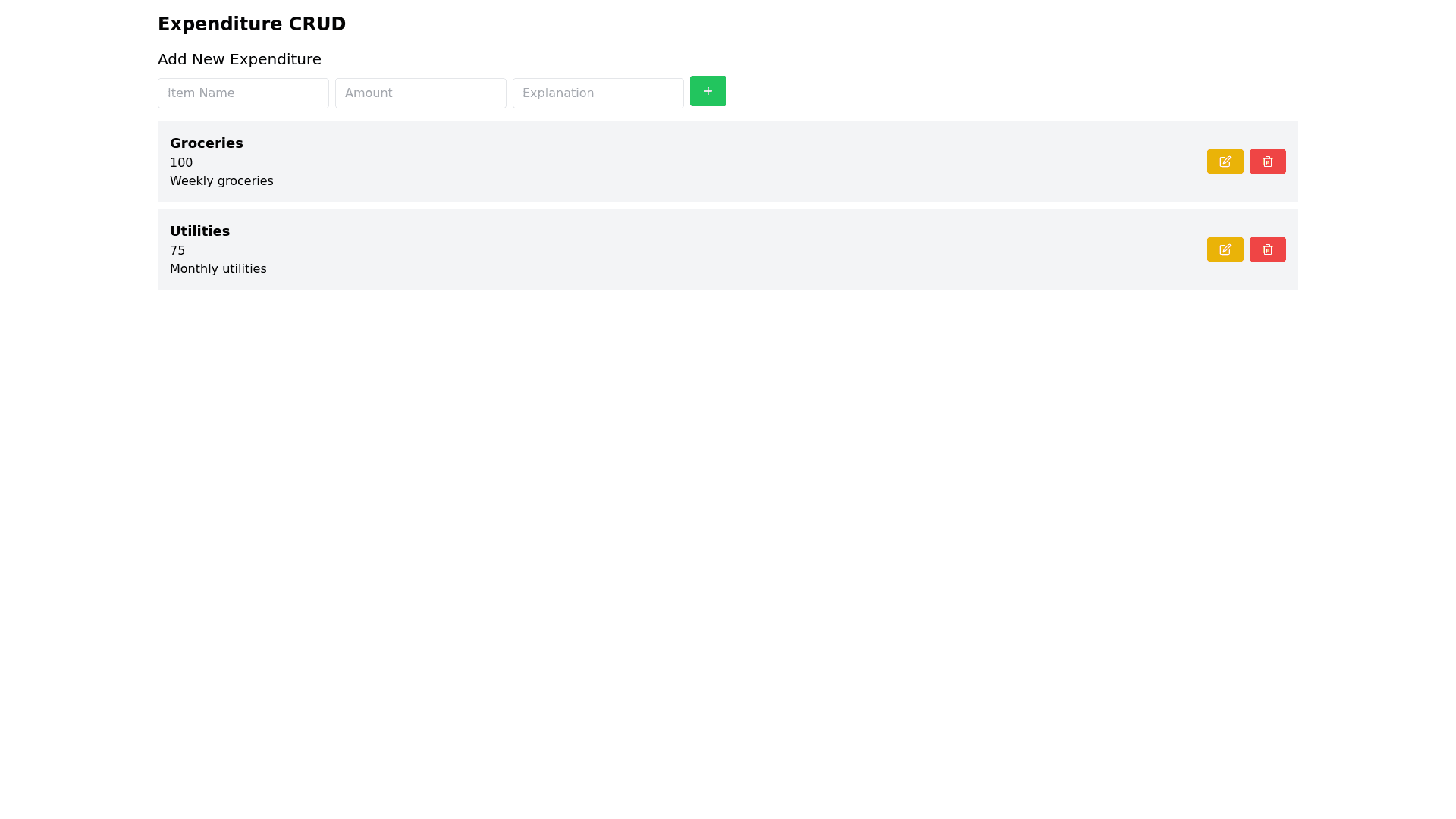Click the Utilities amount 75

177,251
